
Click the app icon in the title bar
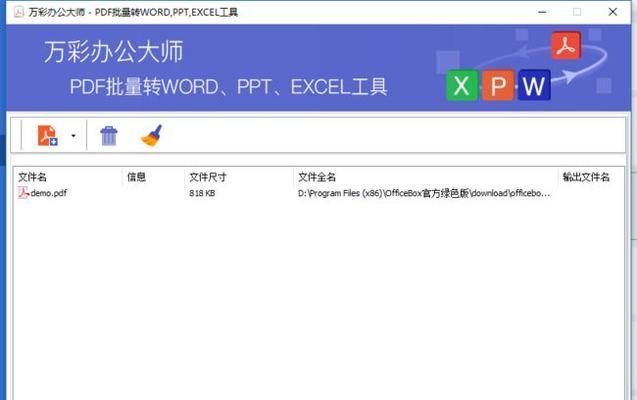[x=19, y=12]
